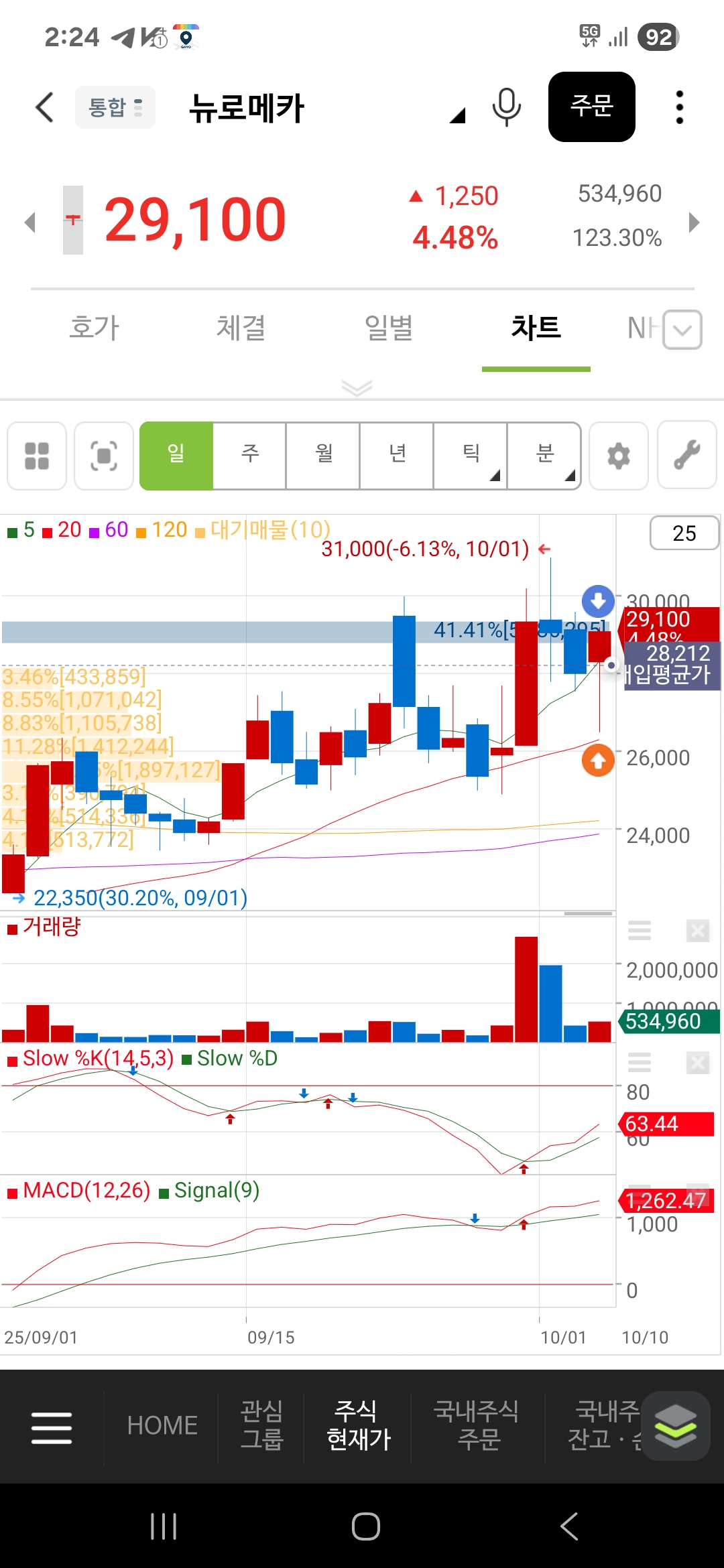Open chart settings gear icon

(x=618, y=456)
